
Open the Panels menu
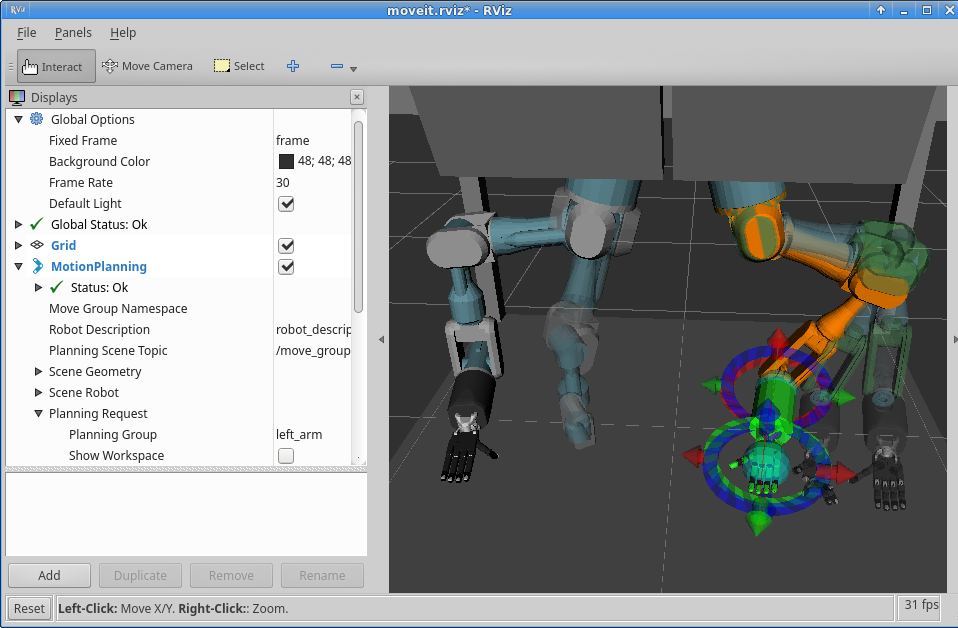click(x=73, y=32)
